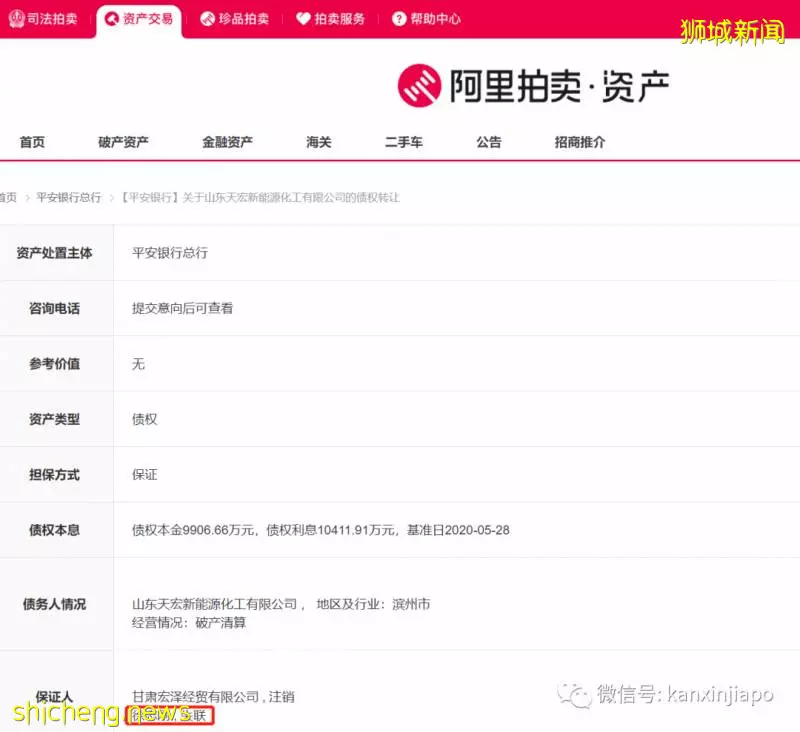Open the 海关 navigation item
800x732 pixels.
click(319, 142)
